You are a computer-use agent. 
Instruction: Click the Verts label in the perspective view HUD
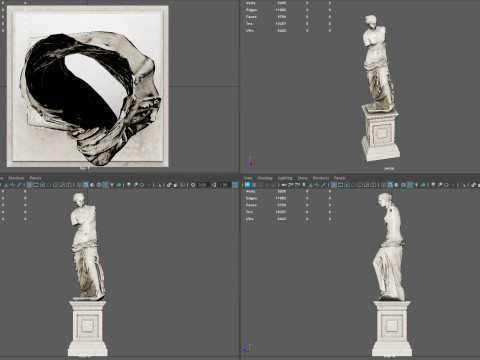point(251,3)
